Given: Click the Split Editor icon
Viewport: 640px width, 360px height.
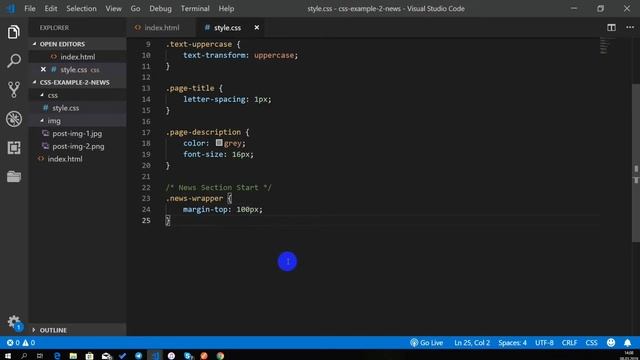Looking at the screenshot, I should (611, 28).
